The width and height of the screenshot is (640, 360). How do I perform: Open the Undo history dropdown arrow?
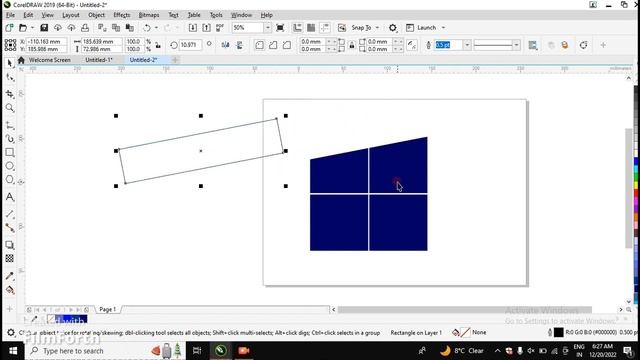click(156, 28)
